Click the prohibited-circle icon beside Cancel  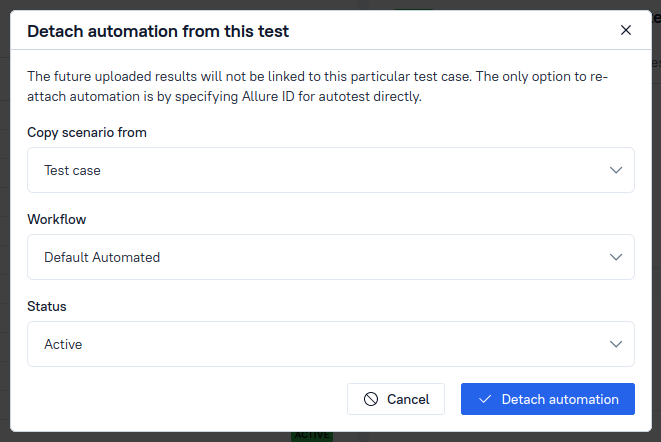pyautogui.click(x=371, y=399)
